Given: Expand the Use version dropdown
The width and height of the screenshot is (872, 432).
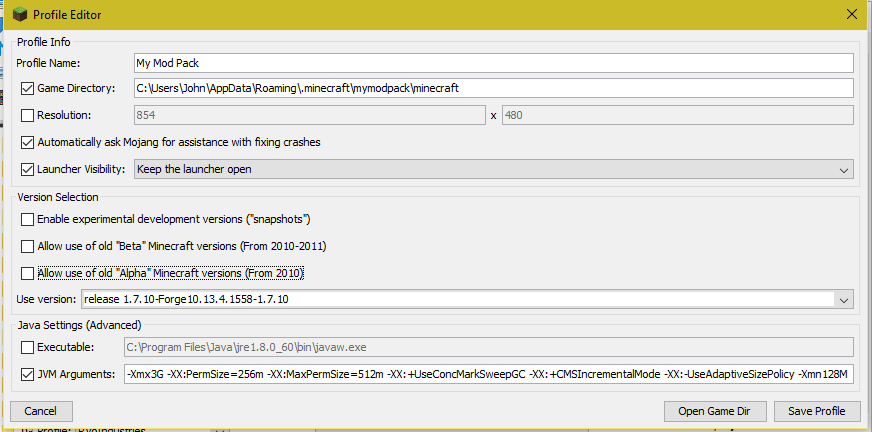Looking at the screenshot, I should coord(843,299).
